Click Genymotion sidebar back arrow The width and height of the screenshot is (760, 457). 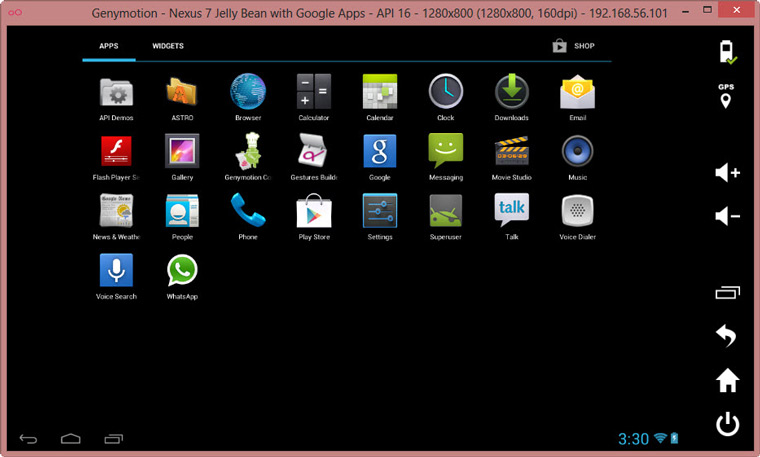point(726,335)
